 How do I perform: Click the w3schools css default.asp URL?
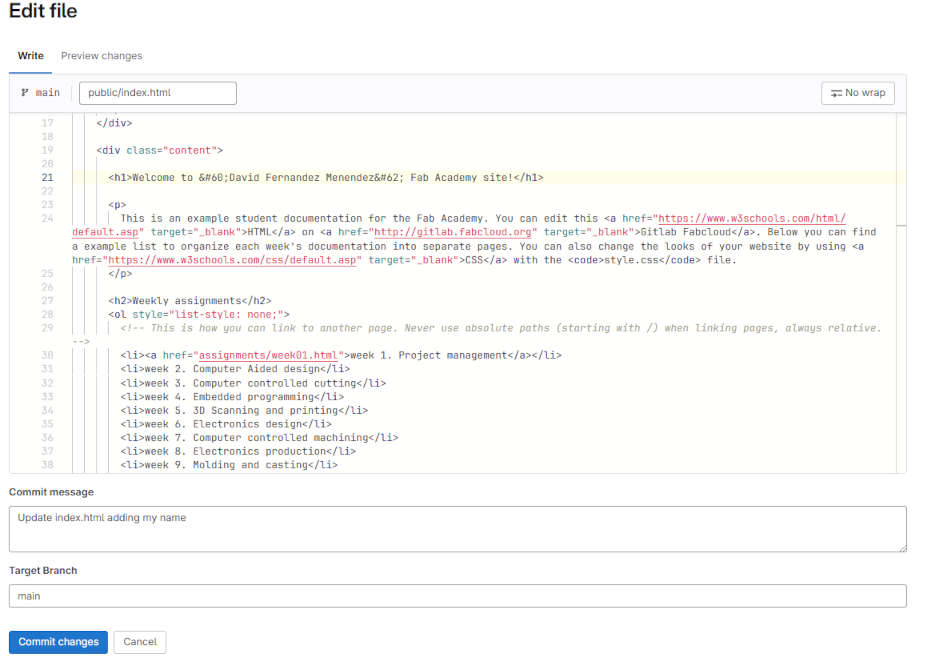click(232, 260)
